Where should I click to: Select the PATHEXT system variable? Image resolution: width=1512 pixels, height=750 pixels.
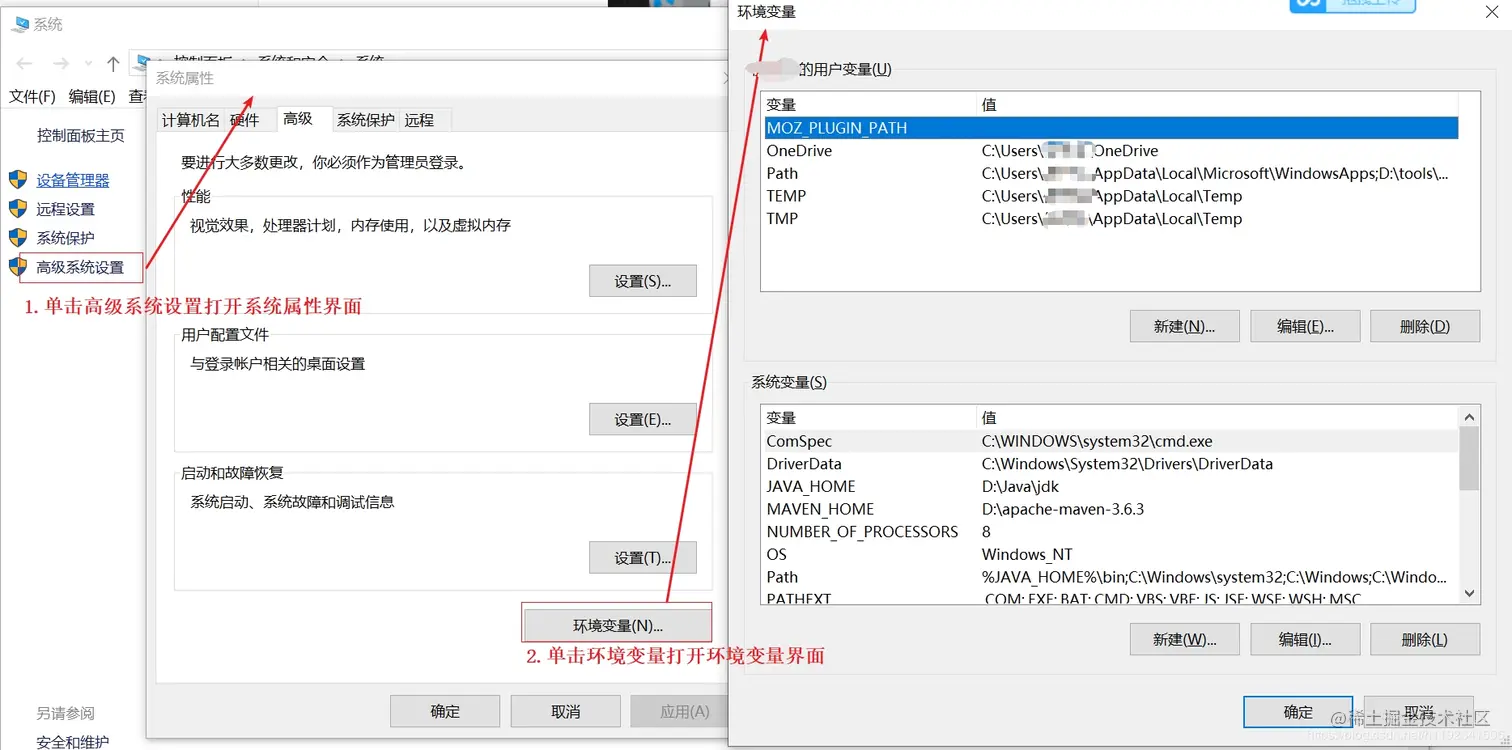tap(1110, 599)
